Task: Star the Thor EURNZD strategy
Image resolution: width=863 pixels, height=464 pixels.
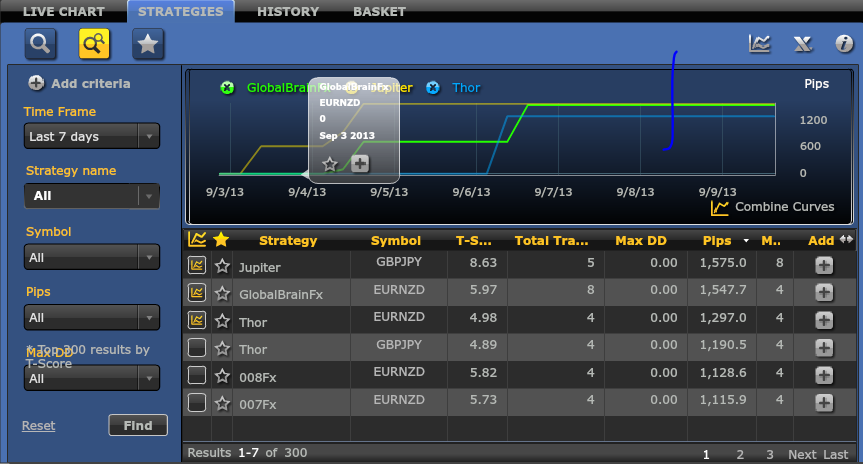Action: (x=222, y=321)
